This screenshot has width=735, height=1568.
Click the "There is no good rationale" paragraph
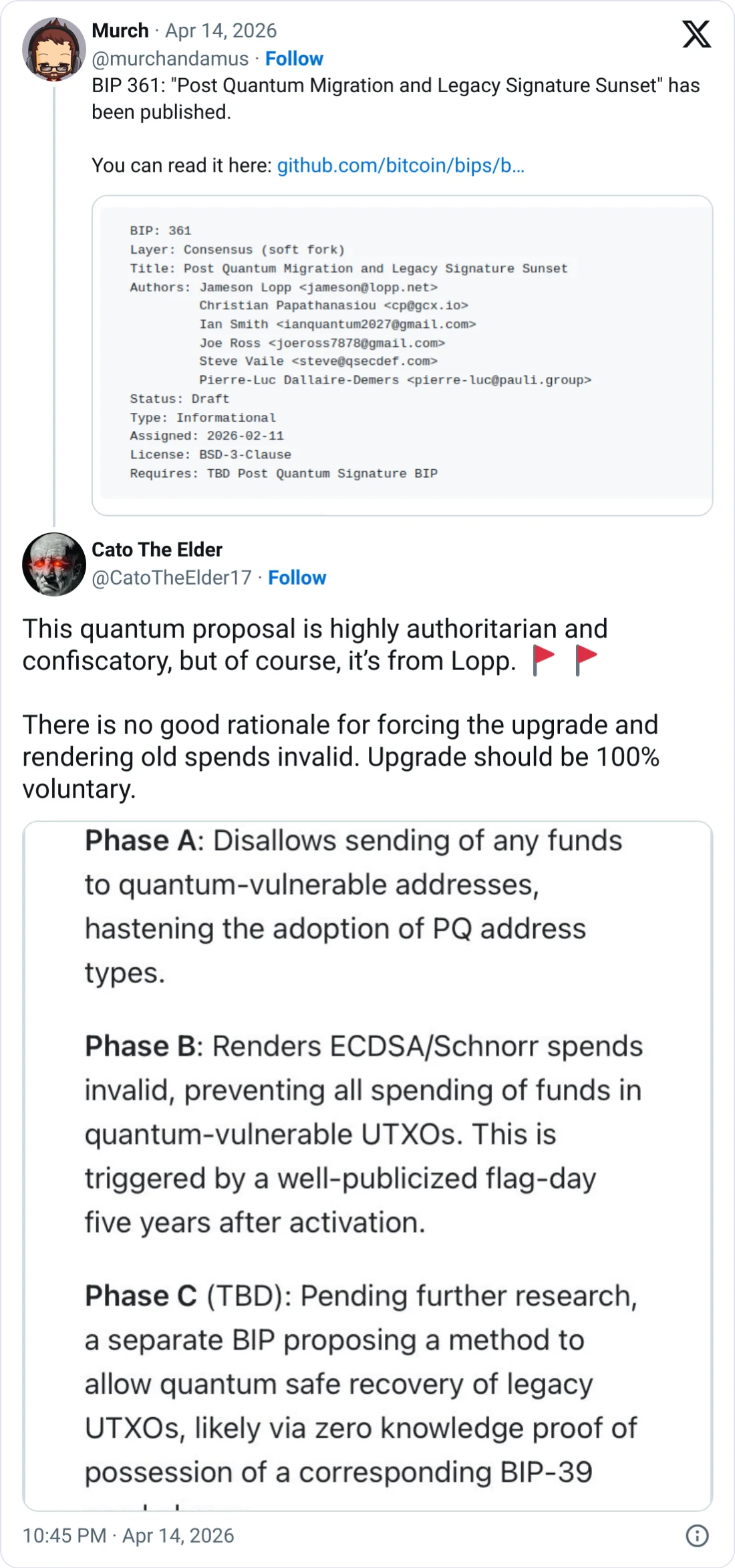click(341, 757)
